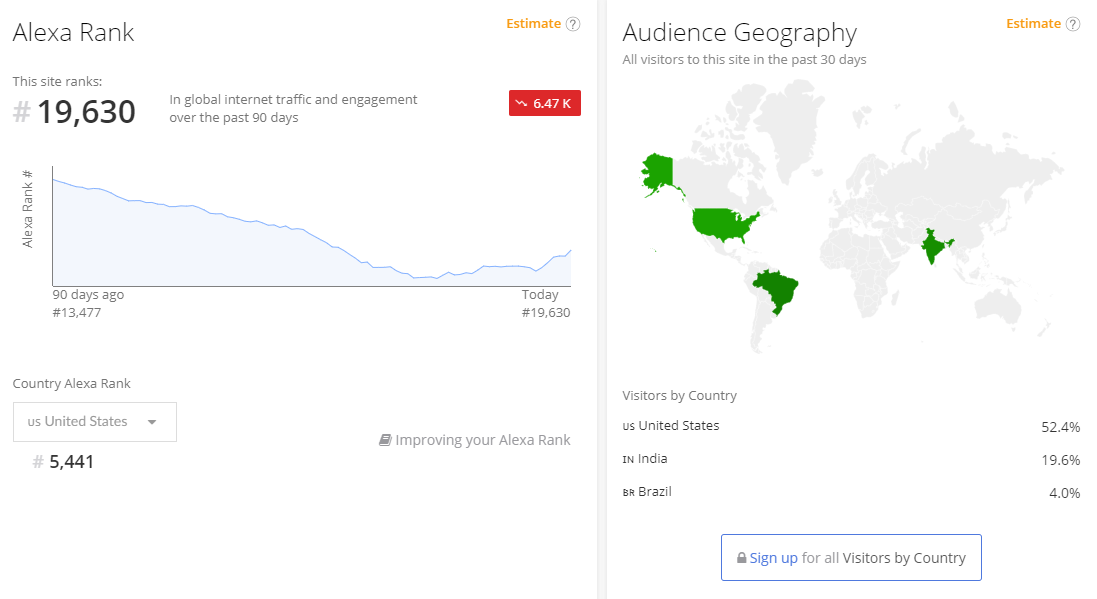Click the Visitors by Country label
Image resolution: width=1097 pixels, height=599 pixels.
679,395
